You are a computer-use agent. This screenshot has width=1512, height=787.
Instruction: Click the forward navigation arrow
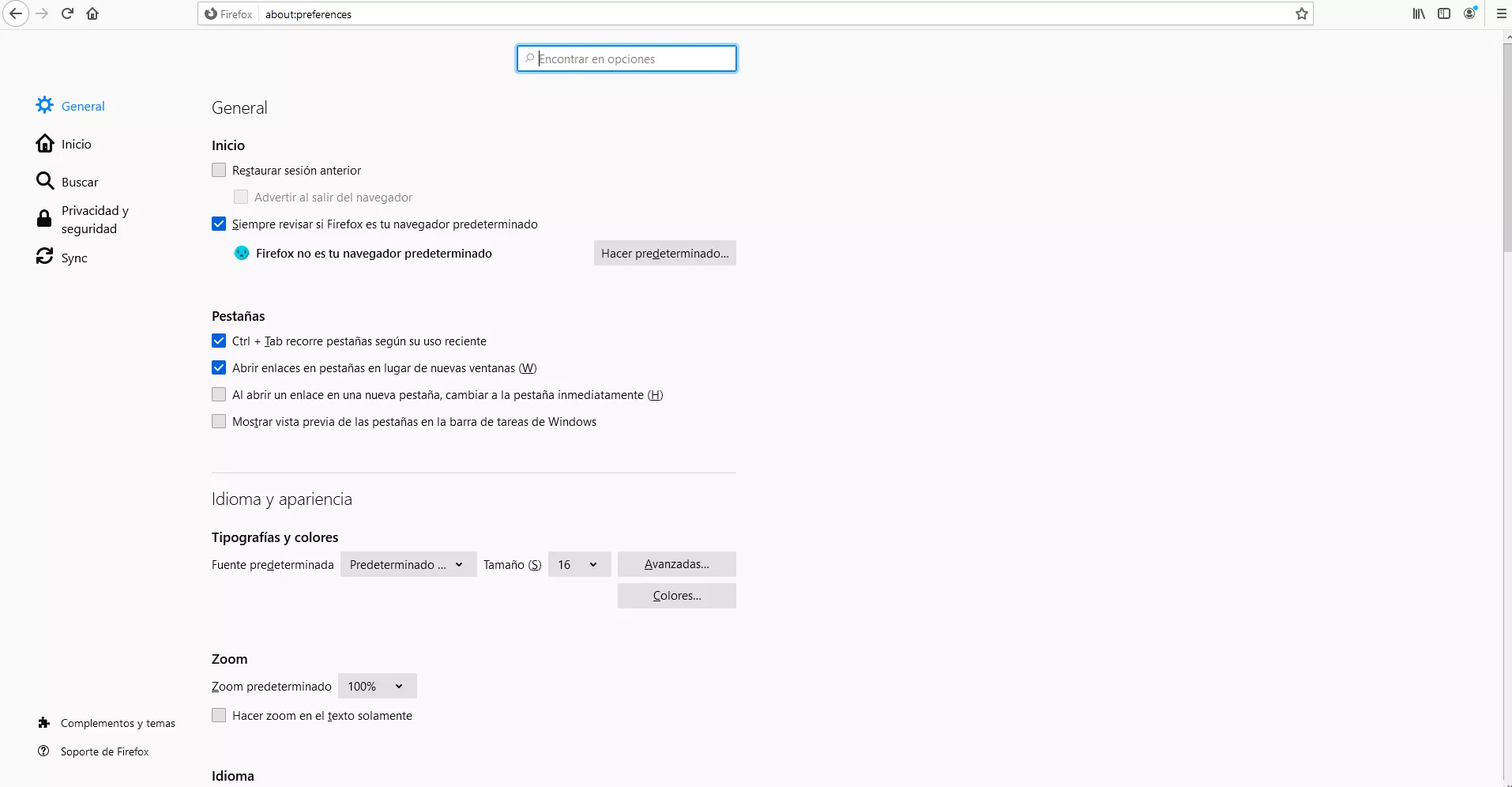pos(43,13)
